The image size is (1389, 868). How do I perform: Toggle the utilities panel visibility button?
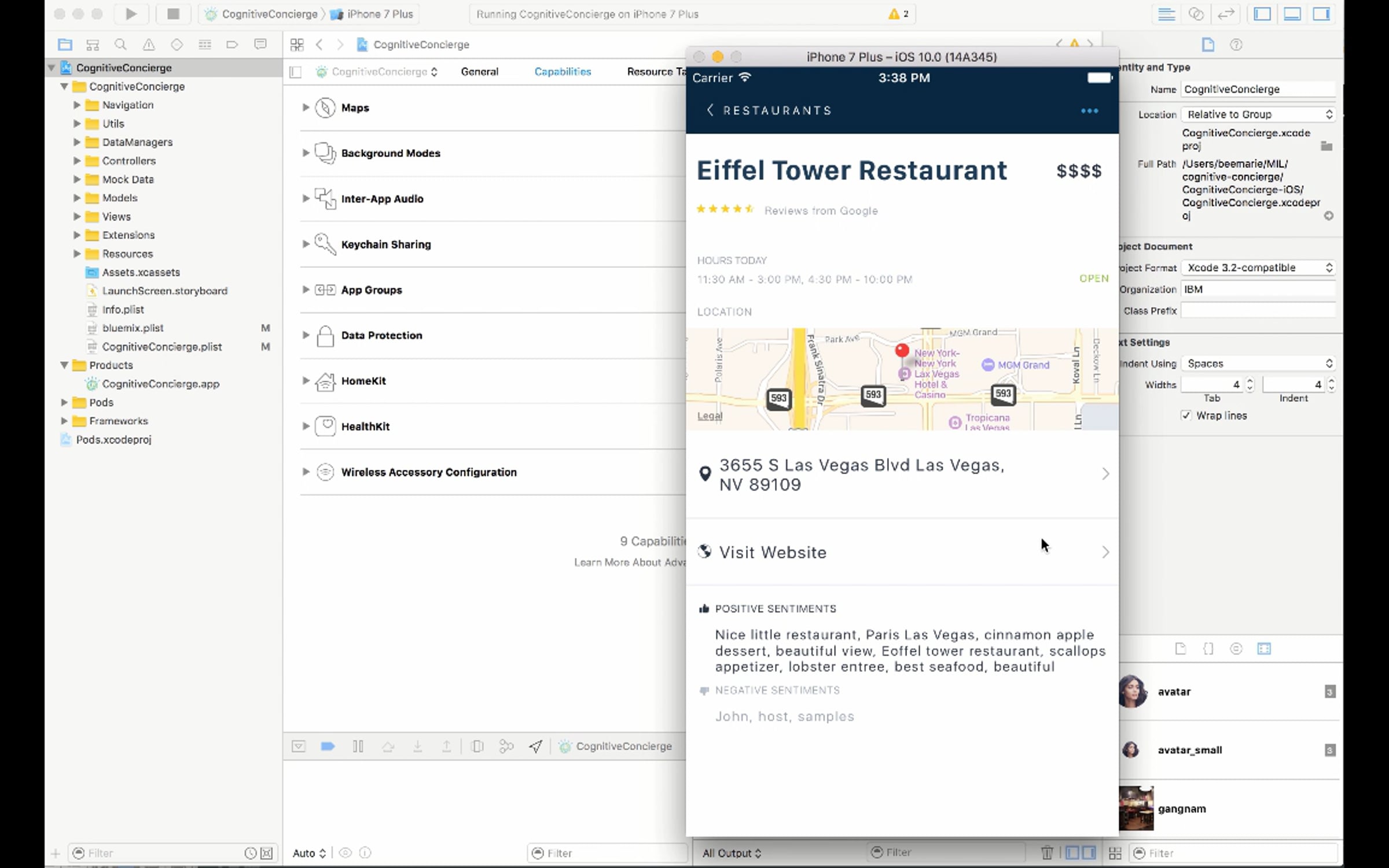[1321, 14]
